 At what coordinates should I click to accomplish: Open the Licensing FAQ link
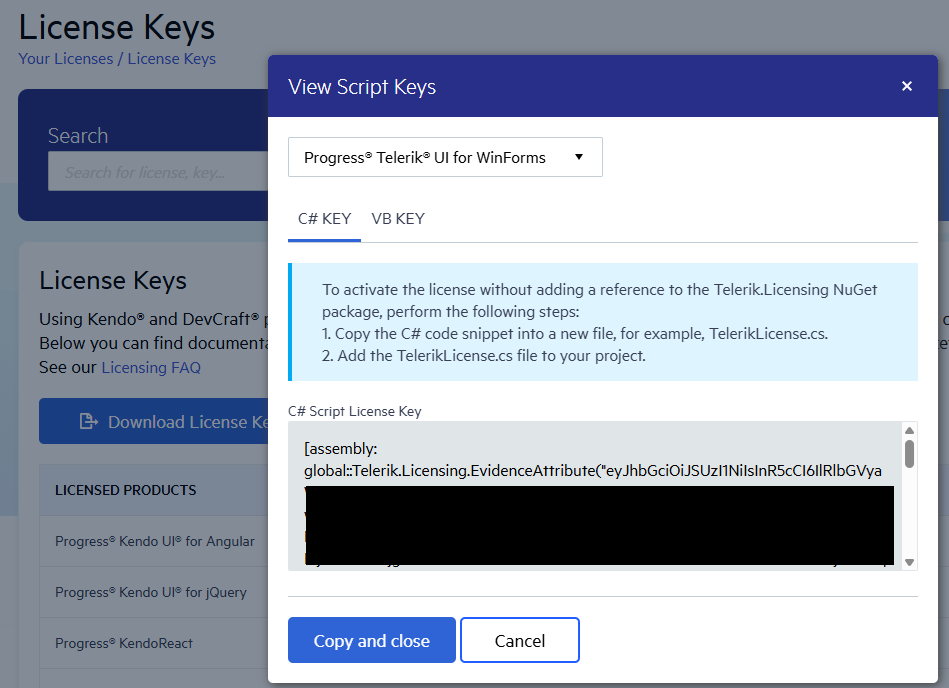coord(151,367)
